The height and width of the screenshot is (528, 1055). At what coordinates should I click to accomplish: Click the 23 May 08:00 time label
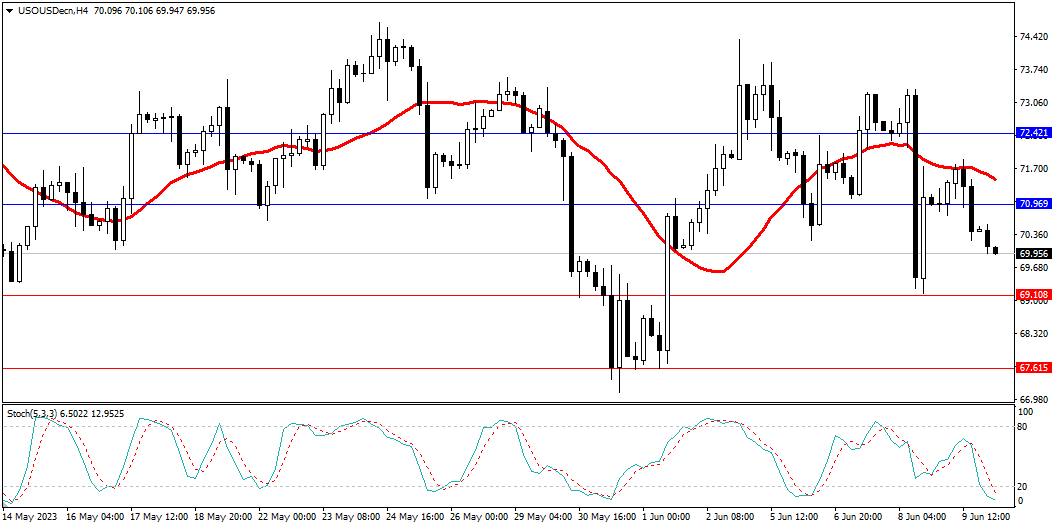(350, 517)
